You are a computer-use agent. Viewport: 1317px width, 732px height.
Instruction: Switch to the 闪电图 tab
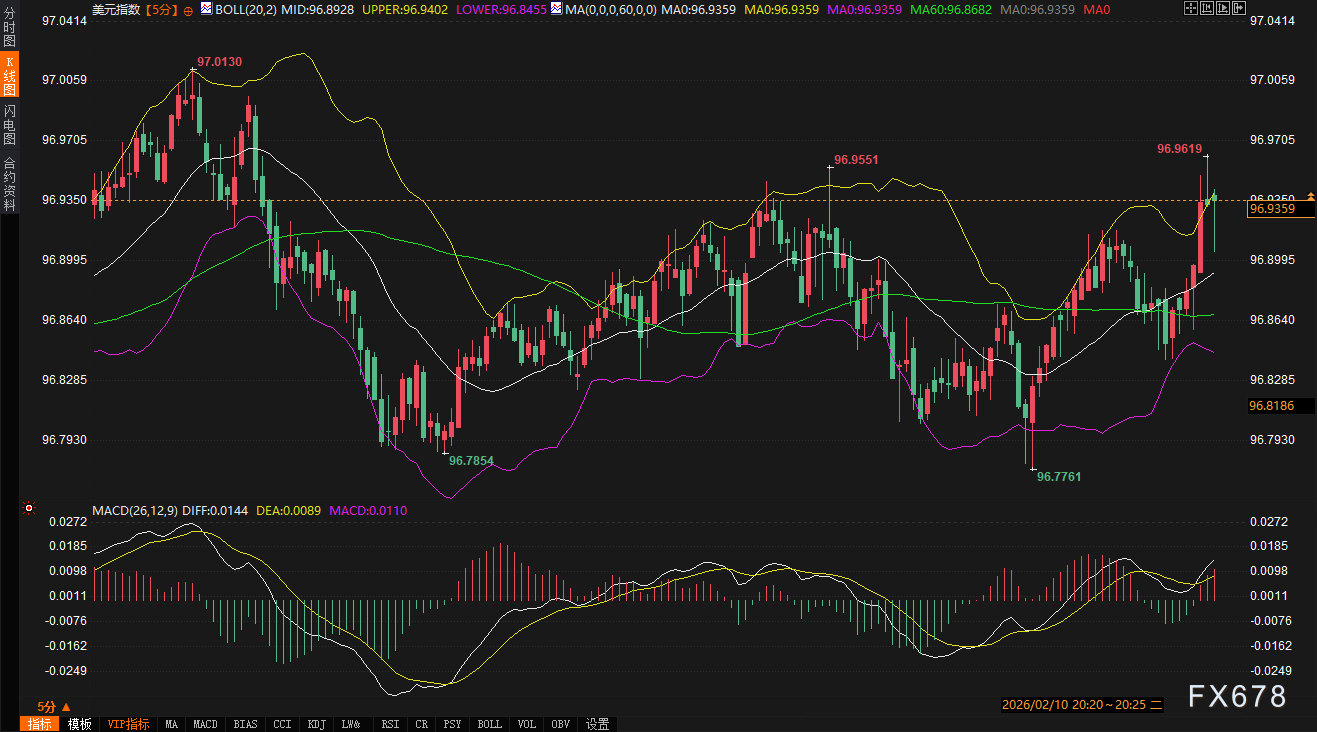coord(9,124)
